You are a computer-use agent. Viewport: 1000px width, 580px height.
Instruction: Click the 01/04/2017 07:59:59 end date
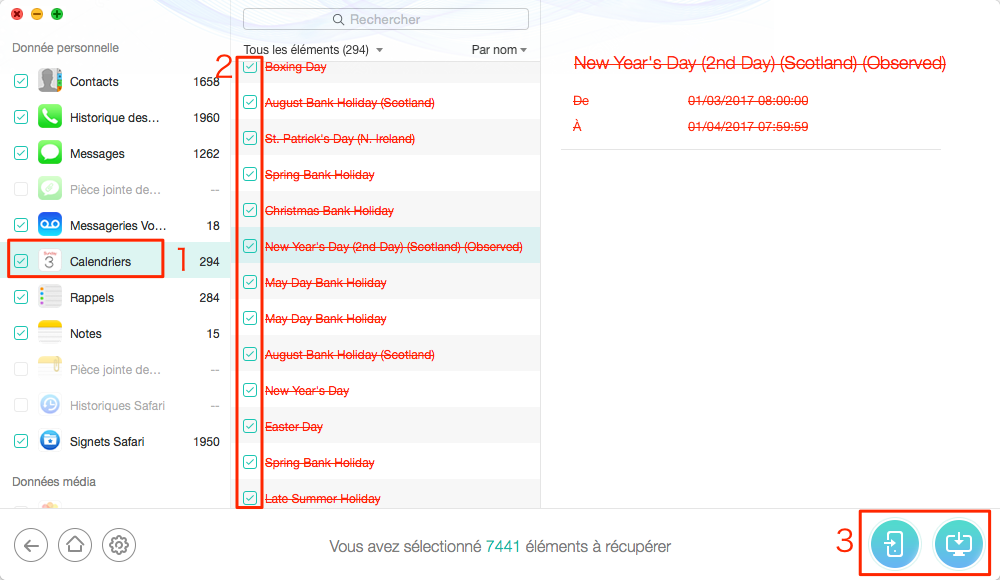tap(748, 126)
